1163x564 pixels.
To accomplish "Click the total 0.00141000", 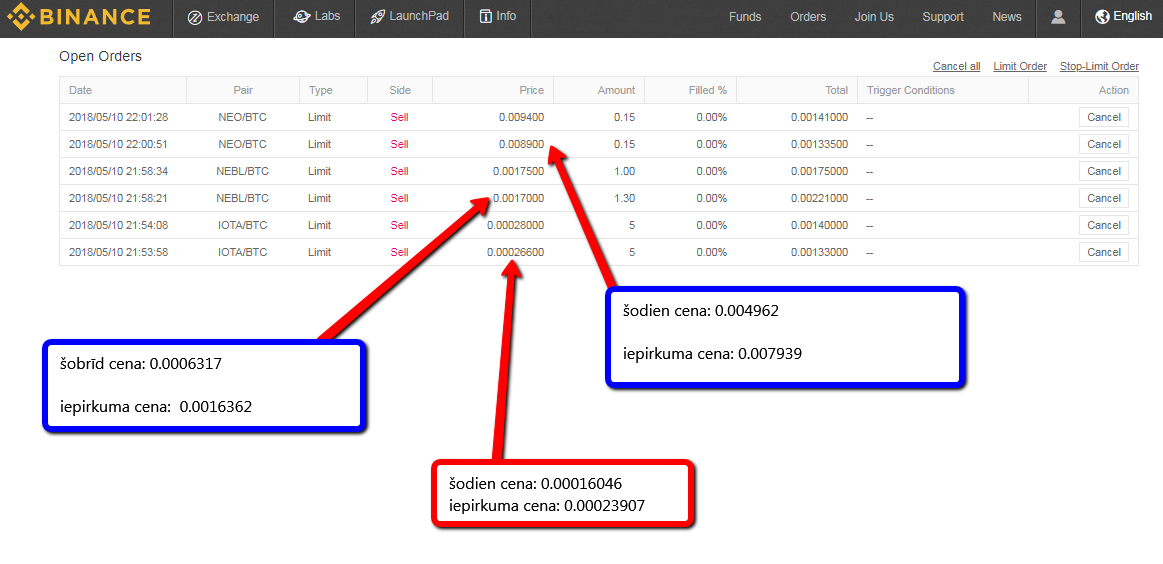I will [x=820, y=117].
